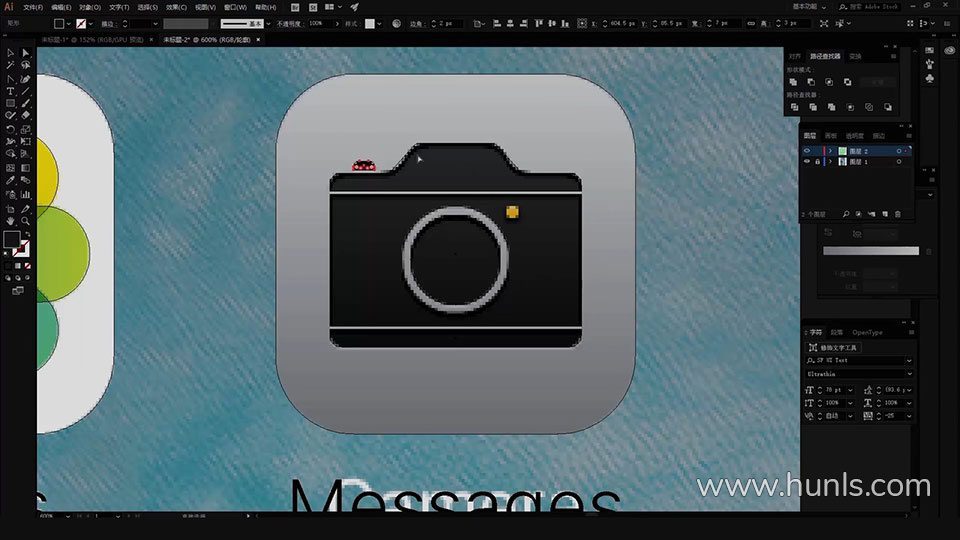This screenshot has height=540, width=960.
Task: Click the gradient slider bar in Gradient panel
Action: tap(871, 250)
